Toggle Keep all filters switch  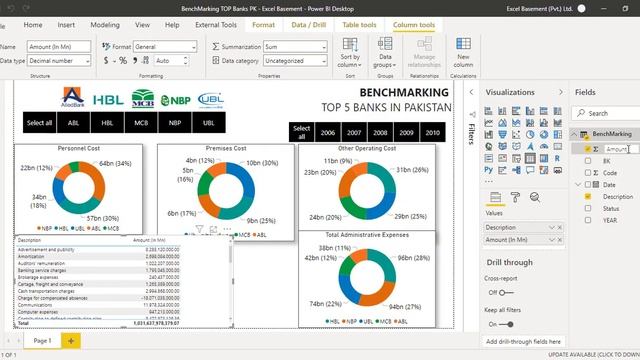(506, 324)
